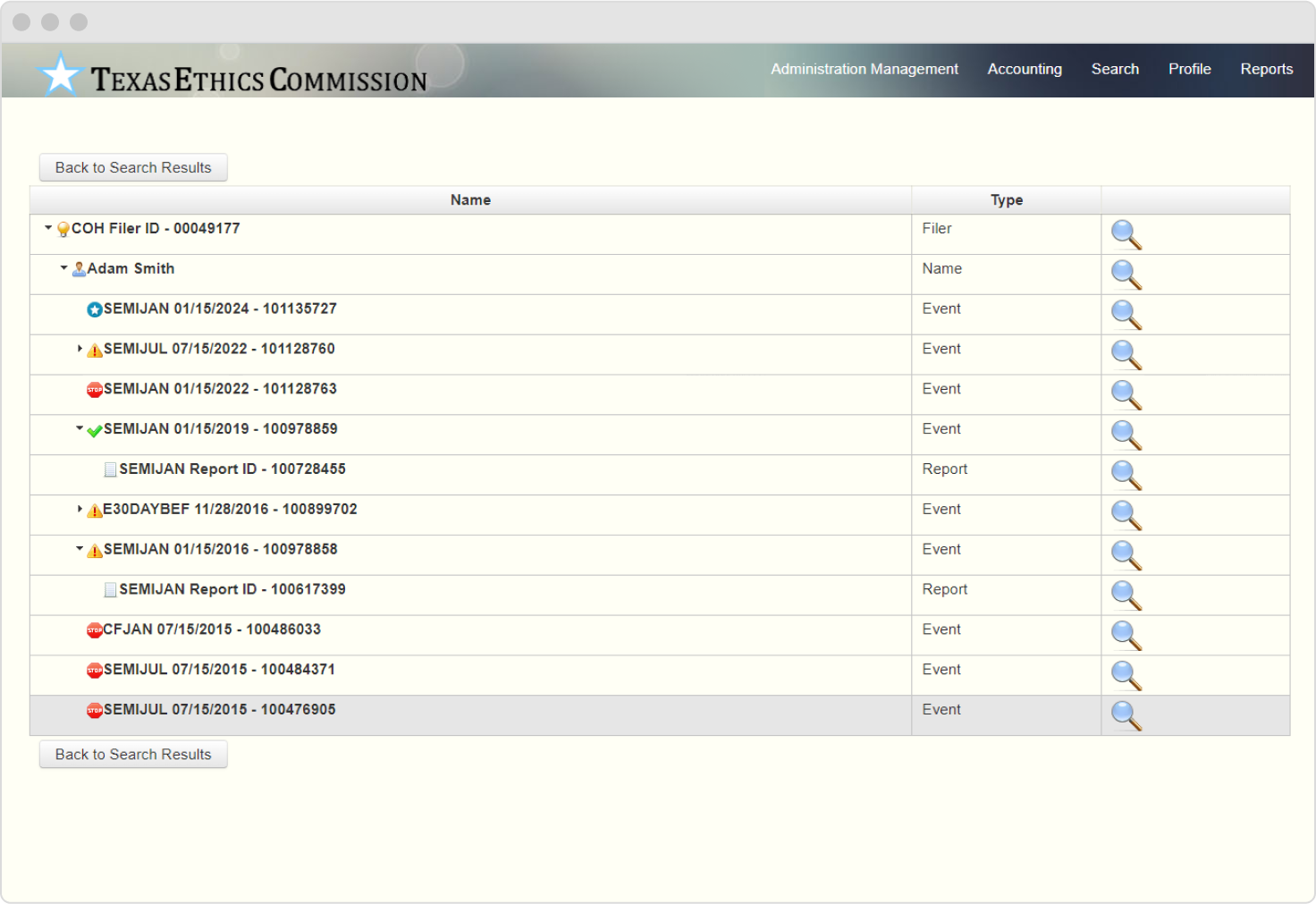This screenshot has width=1316, height=904.
Task: Collapse the SEMIJAN 01/15/2019 event node
Action: point(80,429)
